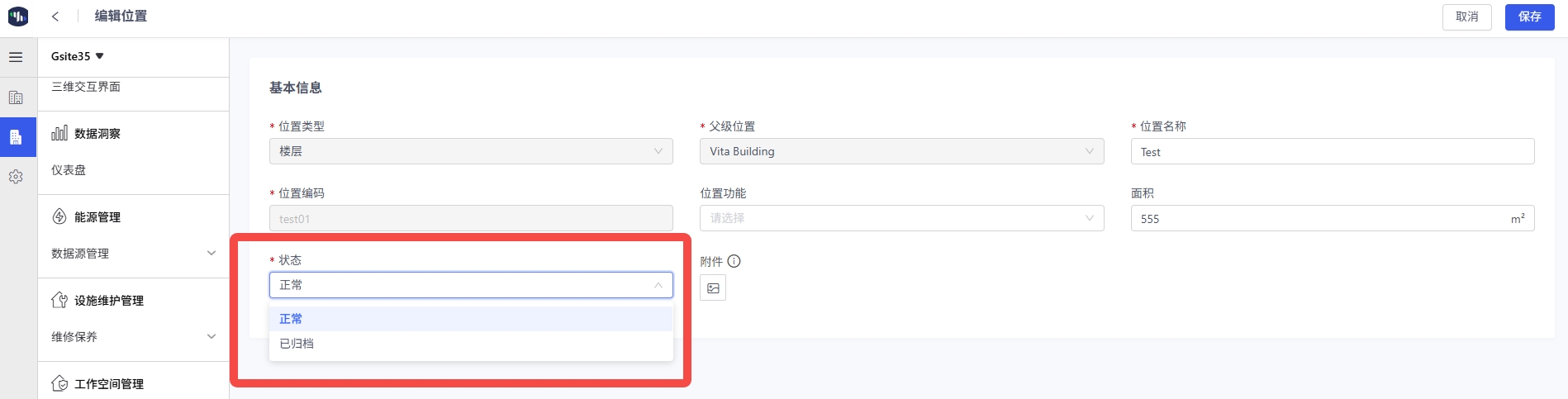The image size is (1568, 399).
Task: Click the attachment upload image icon
Action: pyautogui.click(x=713, y=288)
